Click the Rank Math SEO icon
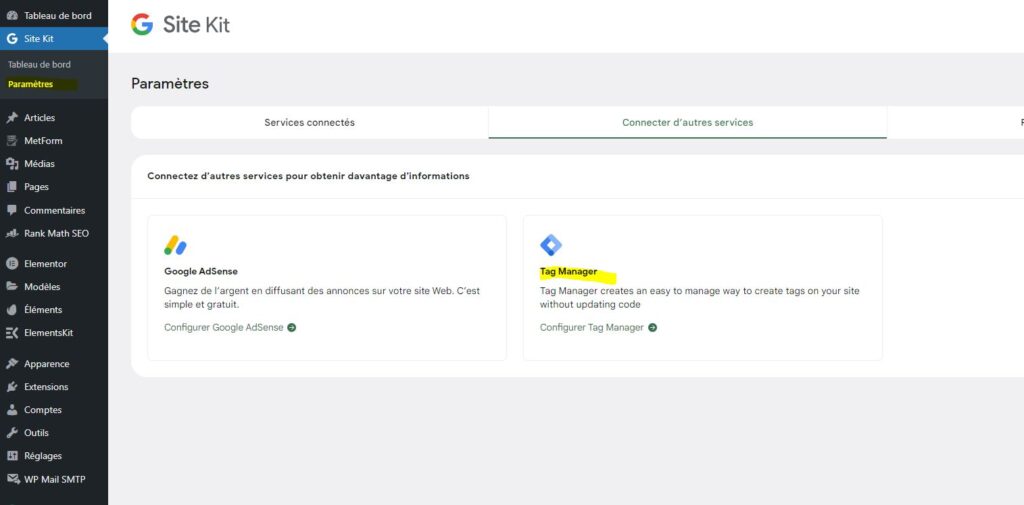The height and width of the screenshot is (505, 1024). click(x=12, y=233)
